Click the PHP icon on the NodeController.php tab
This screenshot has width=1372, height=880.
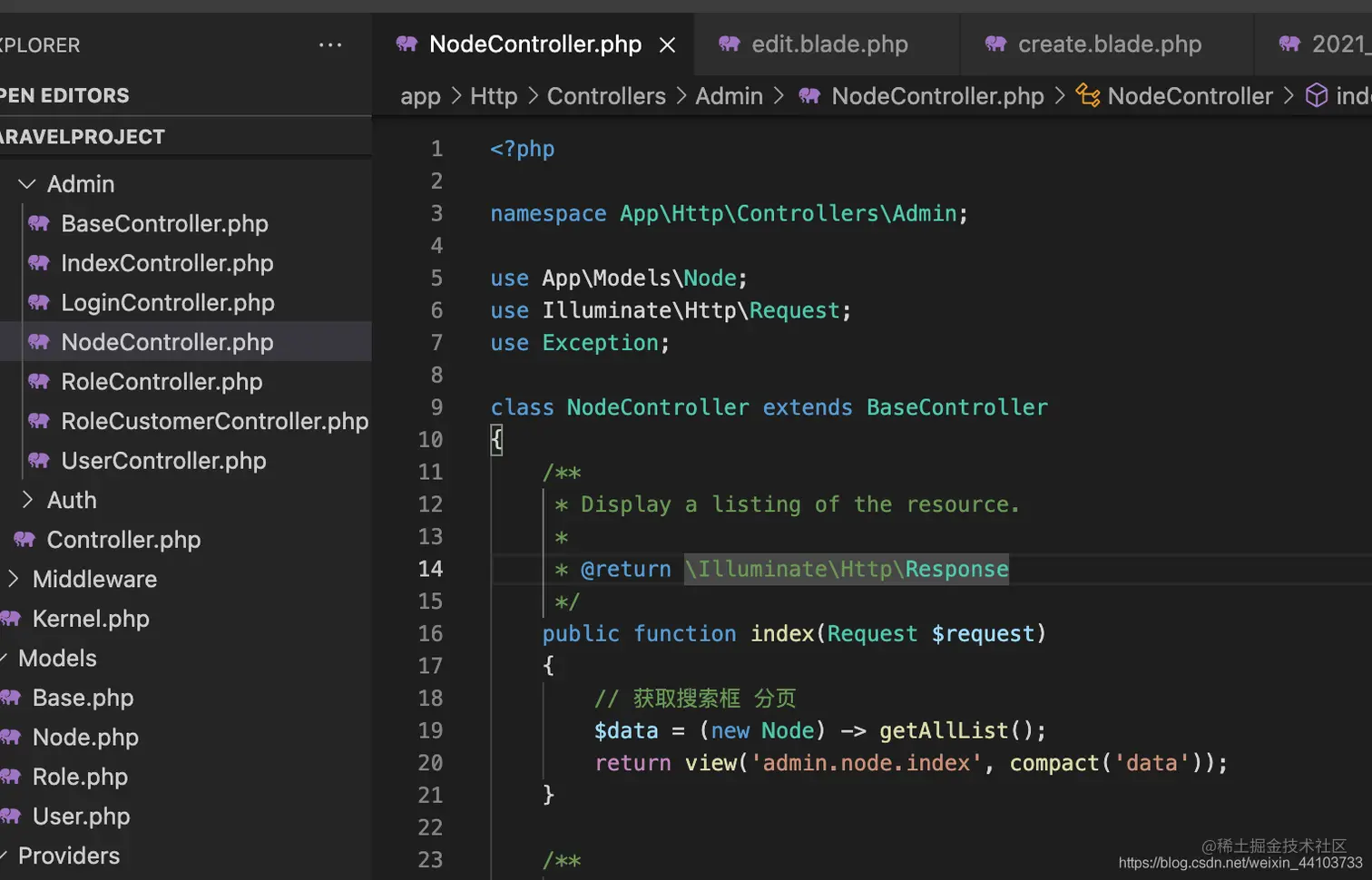pyautogui.click(x=407, y=44)
